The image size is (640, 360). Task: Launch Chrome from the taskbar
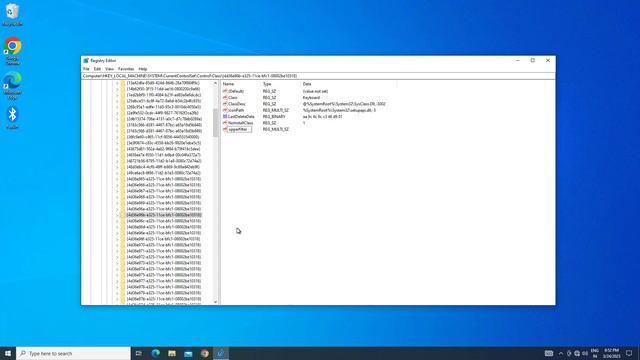click(x=204, y=353)
